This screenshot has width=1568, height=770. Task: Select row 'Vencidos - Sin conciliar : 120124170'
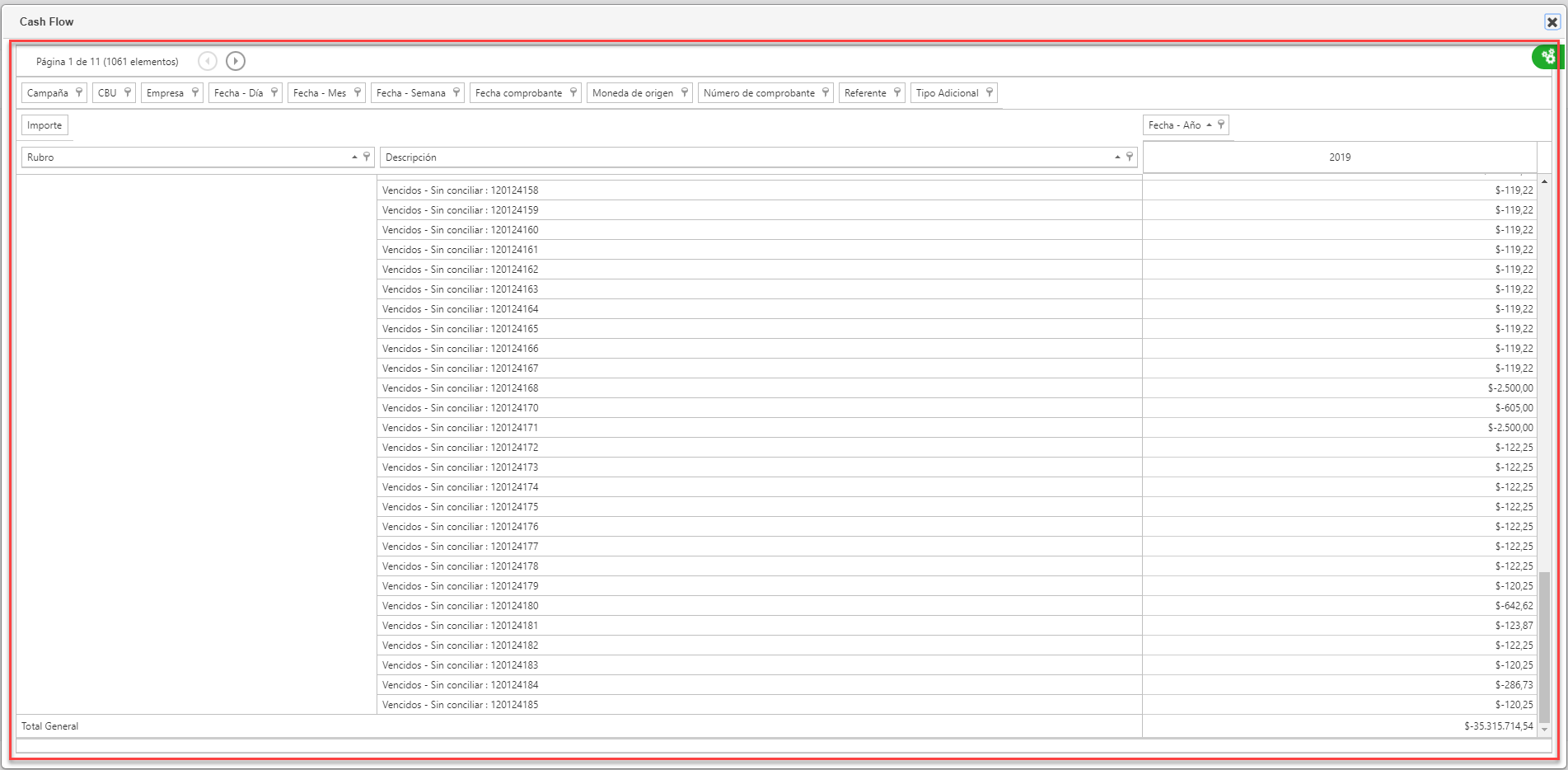point(760,408)
